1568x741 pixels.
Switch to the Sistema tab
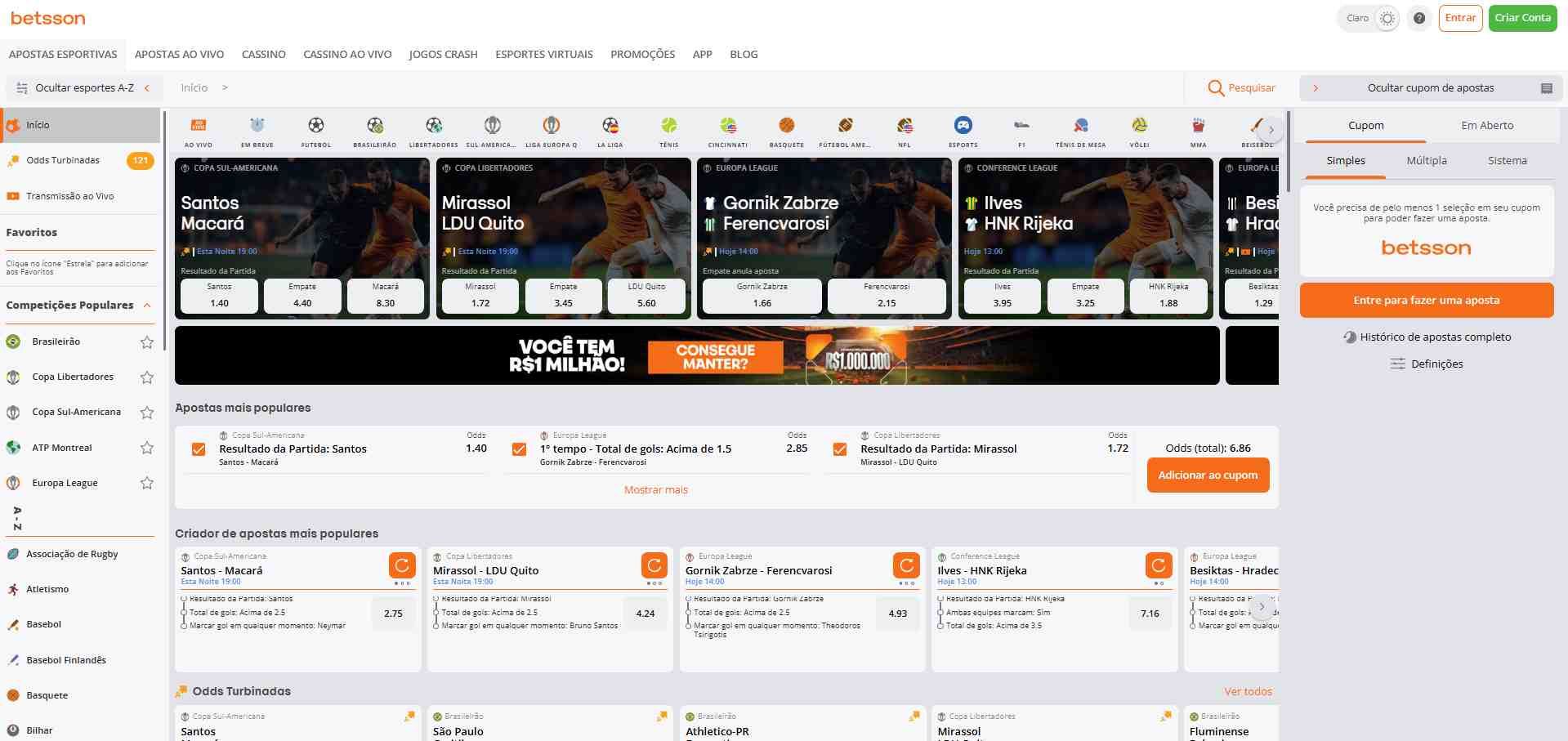1508,161
